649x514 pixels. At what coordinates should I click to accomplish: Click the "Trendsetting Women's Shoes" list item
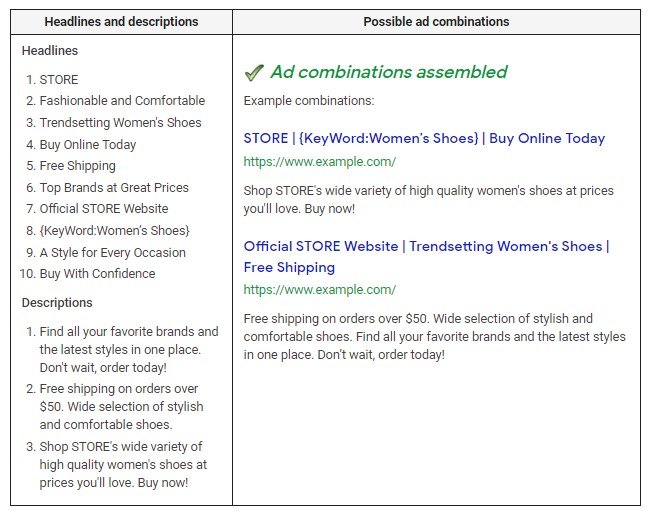coord(120,123)
